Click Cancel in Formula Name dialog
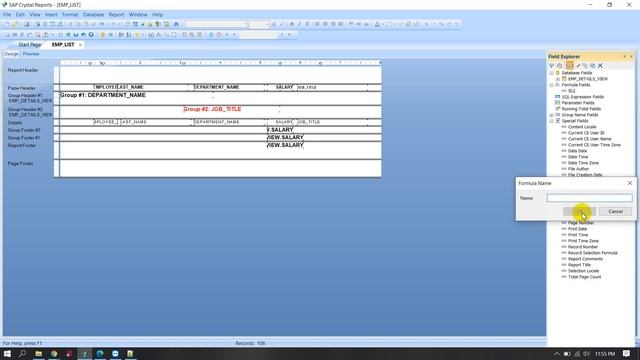The width and height of the screenshot is (640, 360). click(615, 211)
